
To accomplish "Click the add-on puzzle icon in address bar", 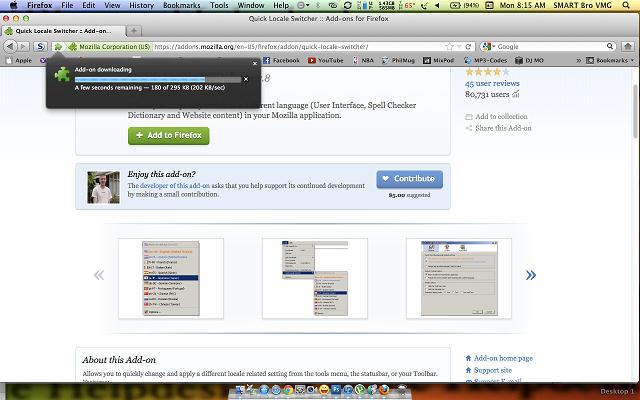I will point(58,47).
